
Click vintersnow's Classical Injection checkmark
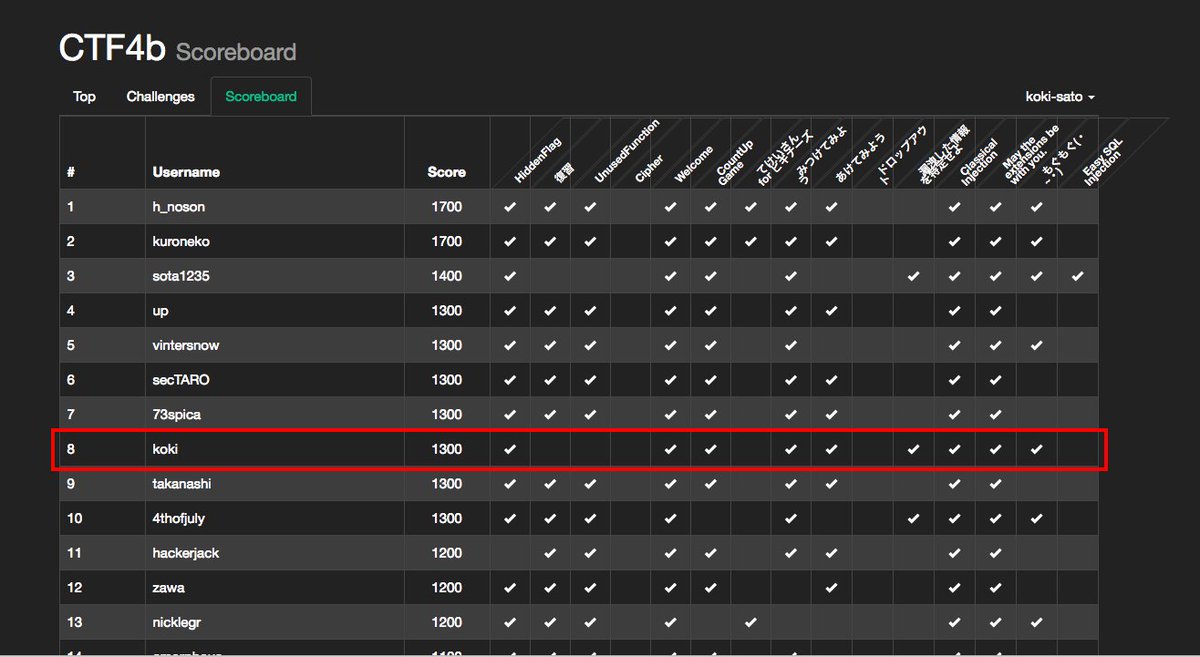pos(954,345)
